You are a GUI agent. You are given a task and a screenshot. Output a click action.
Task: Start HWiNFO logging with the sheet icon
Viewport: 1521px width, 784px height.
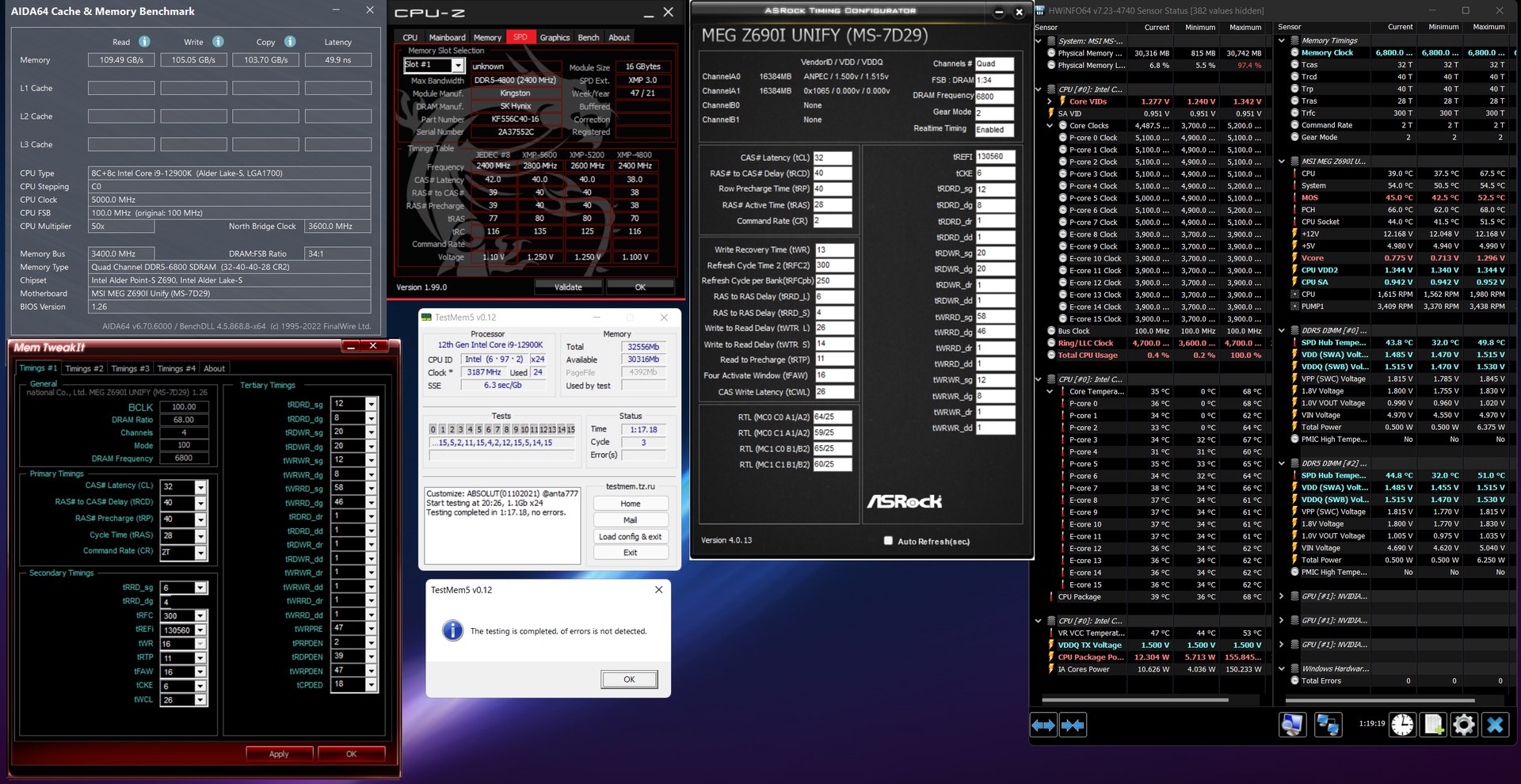1433,725
